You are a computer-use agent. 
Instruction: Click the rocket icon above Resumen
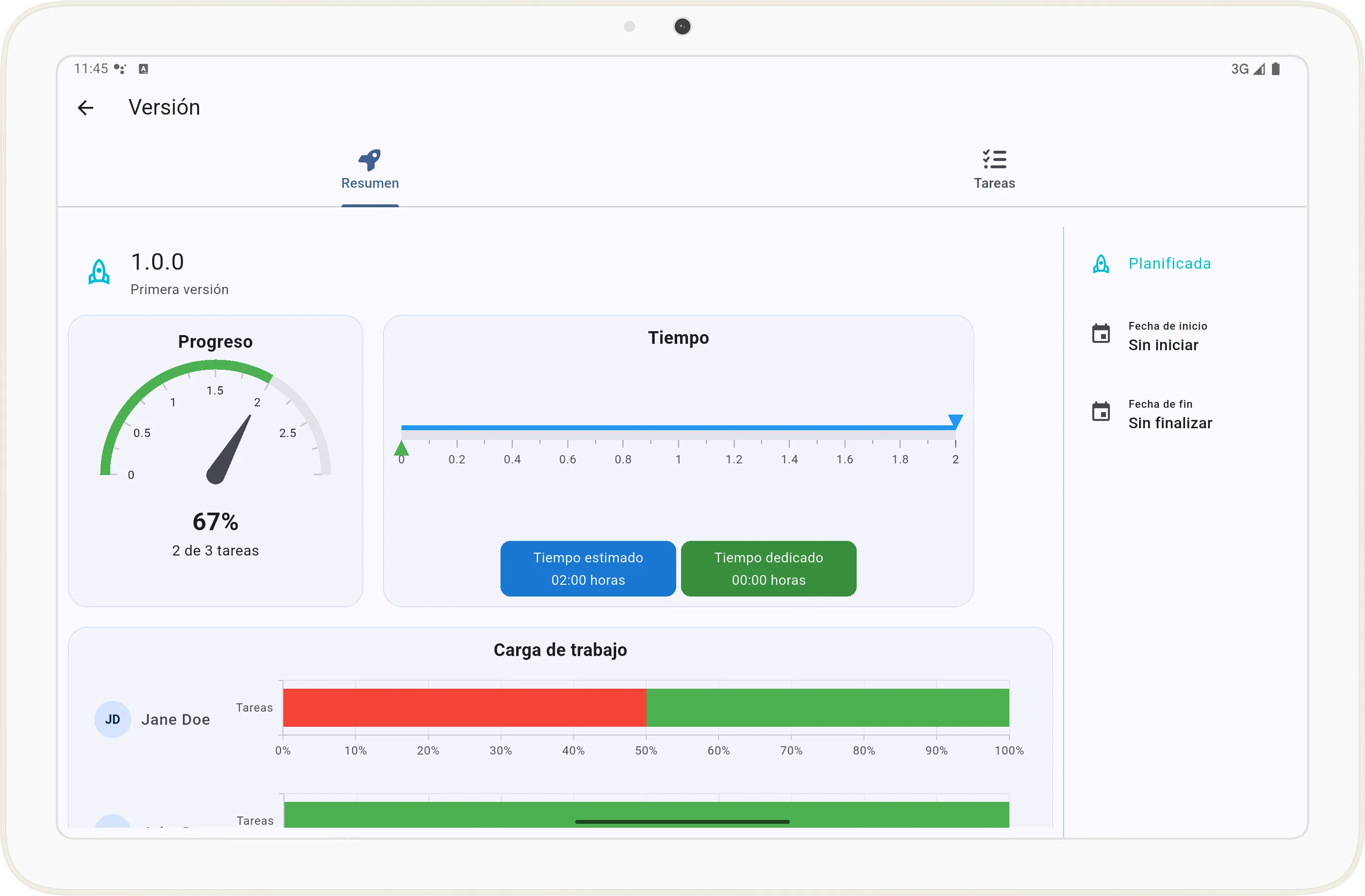[370, 159]
